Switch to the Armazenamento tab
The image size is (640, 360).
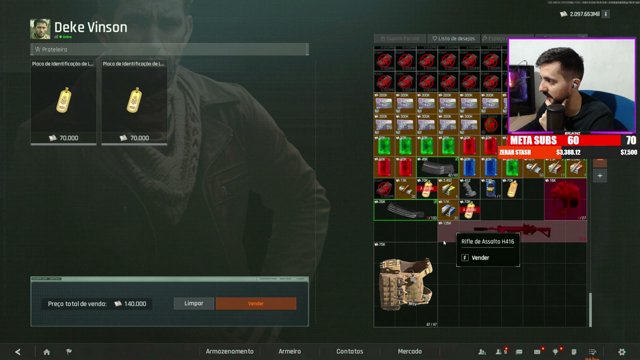pyautogui.click(x=229, y=351)
